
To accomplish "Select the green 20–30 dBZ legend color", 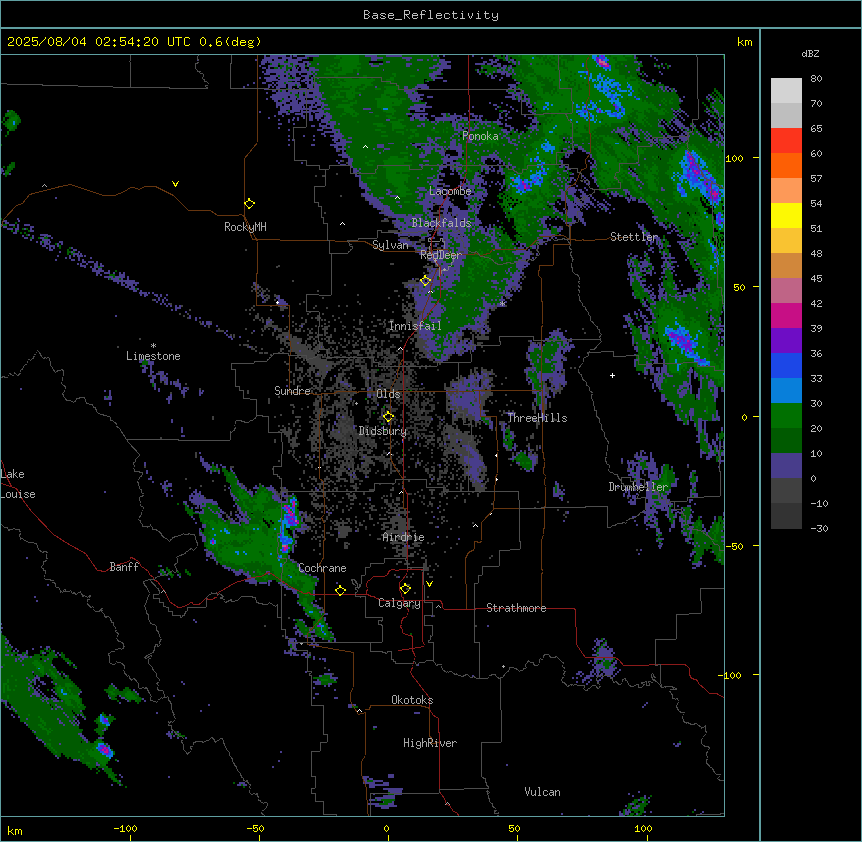I will pos(786,416).
